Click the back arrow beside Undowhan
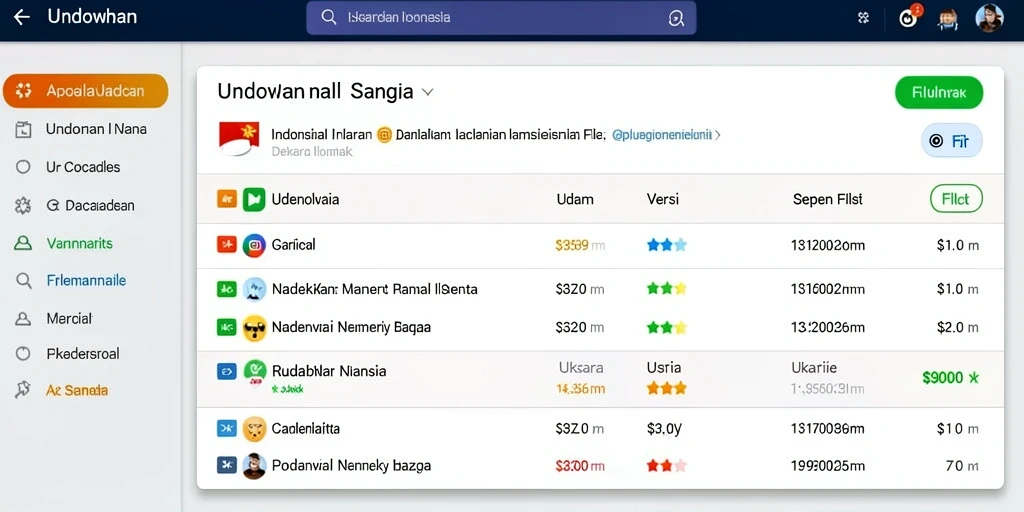 22,18
